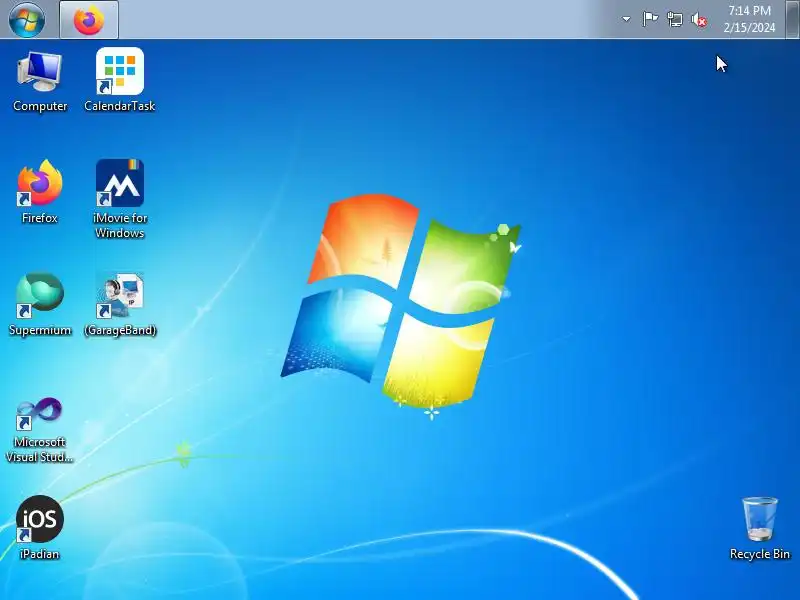Open the Windows Start orb
This screenshot has width=800, height=600.
[x=27, y=19]
